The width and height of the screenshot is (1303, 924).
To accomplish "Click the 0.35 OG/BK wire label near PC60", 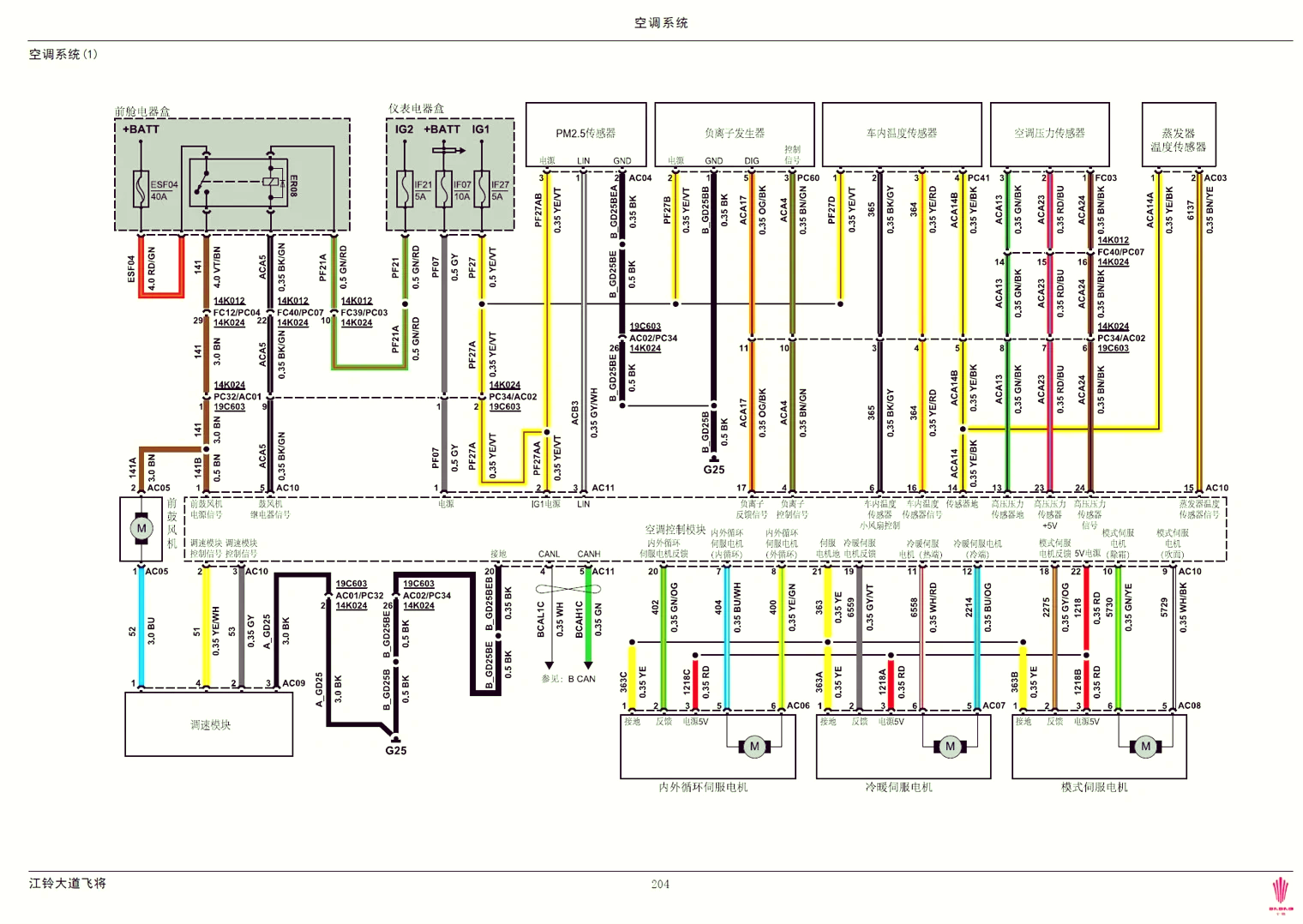I will point(762,209).
